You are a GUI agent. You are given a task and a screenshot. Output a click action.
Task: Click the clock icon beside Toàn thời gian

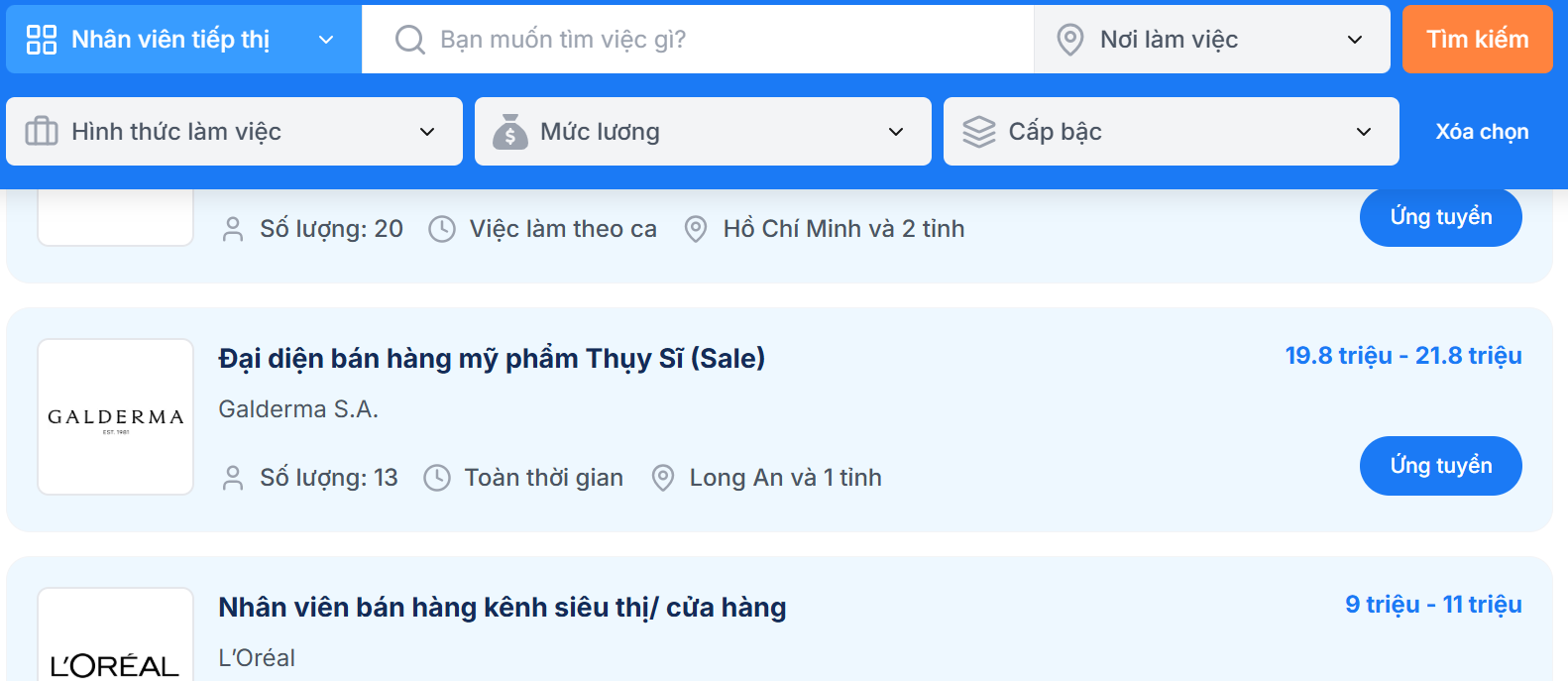[x=437, y=478]
